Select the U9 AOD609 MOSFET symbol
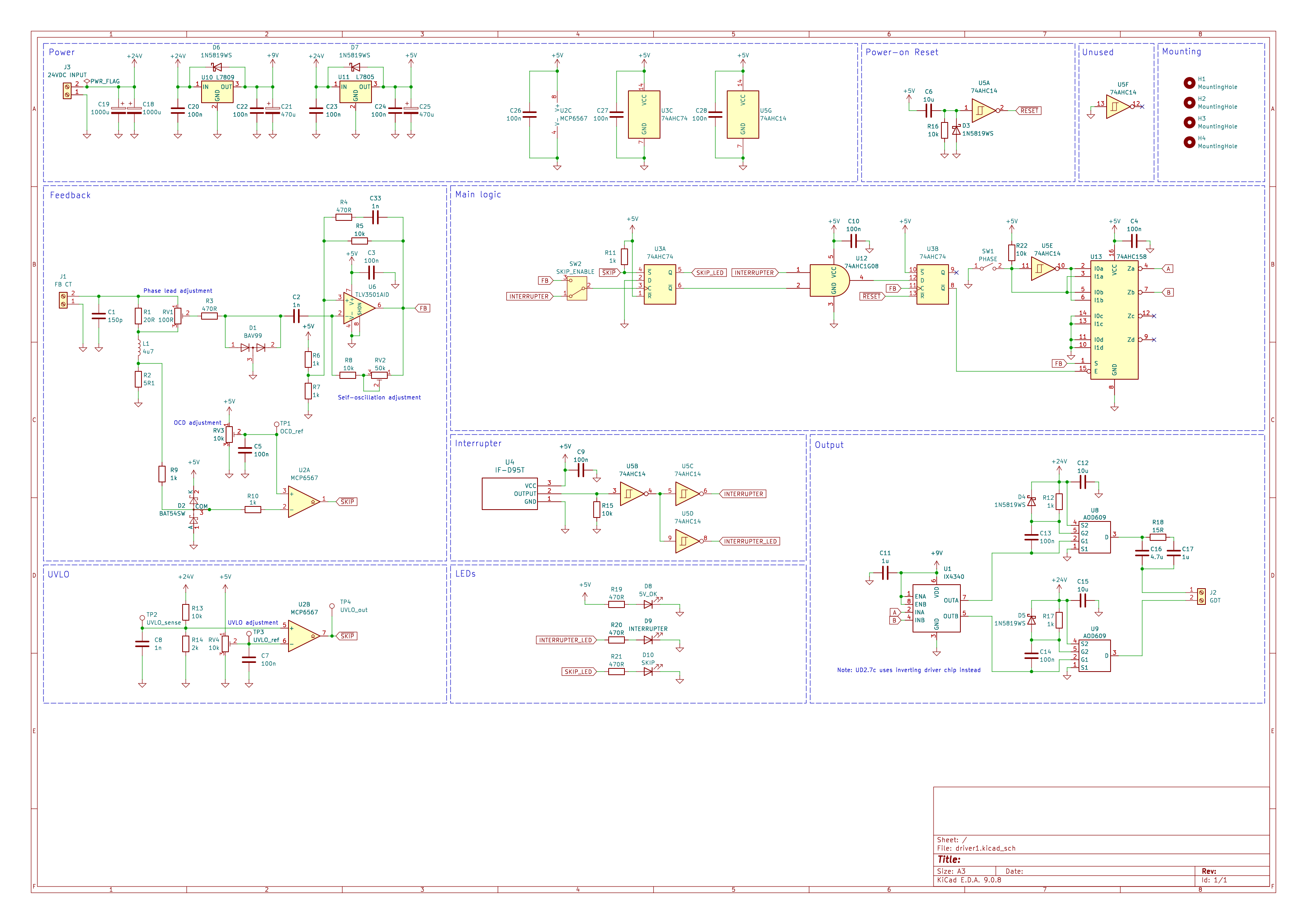 pos(1095,656)
